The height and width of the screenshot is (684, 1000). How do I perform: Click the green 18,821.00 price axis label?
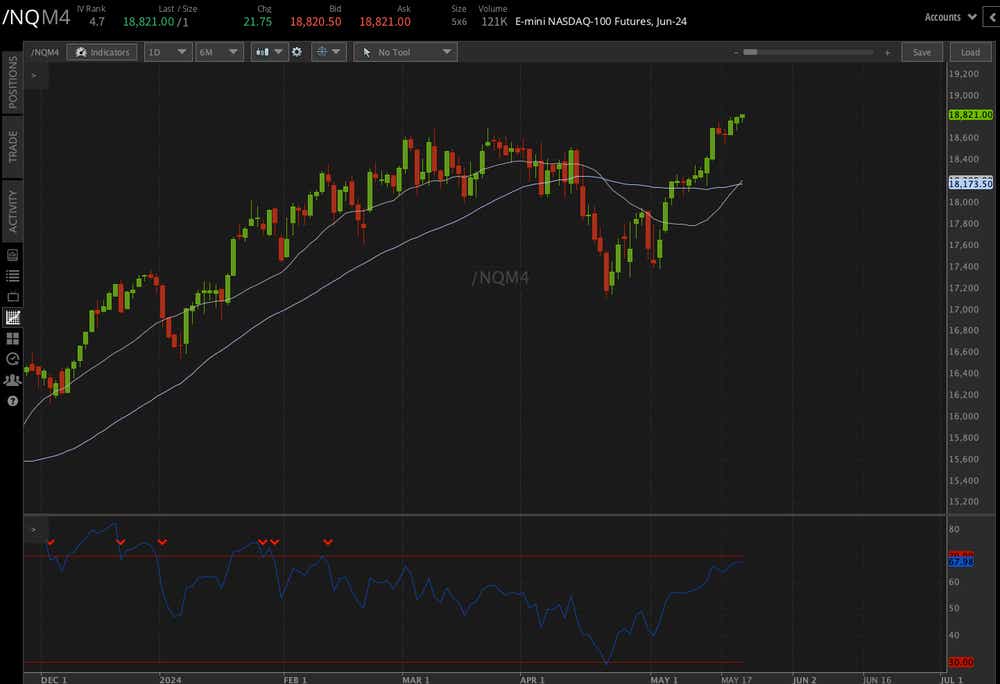[x=971, y=115]
